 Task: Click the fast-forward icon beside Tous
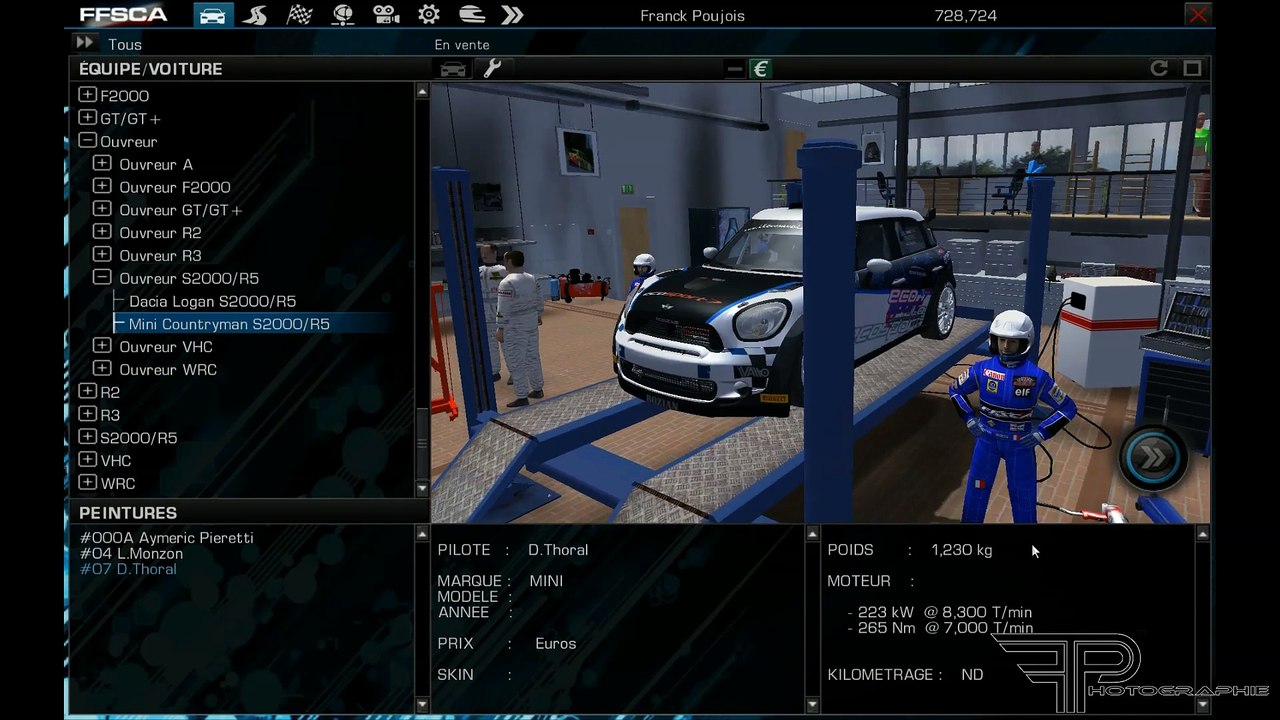tap(84, 43)
